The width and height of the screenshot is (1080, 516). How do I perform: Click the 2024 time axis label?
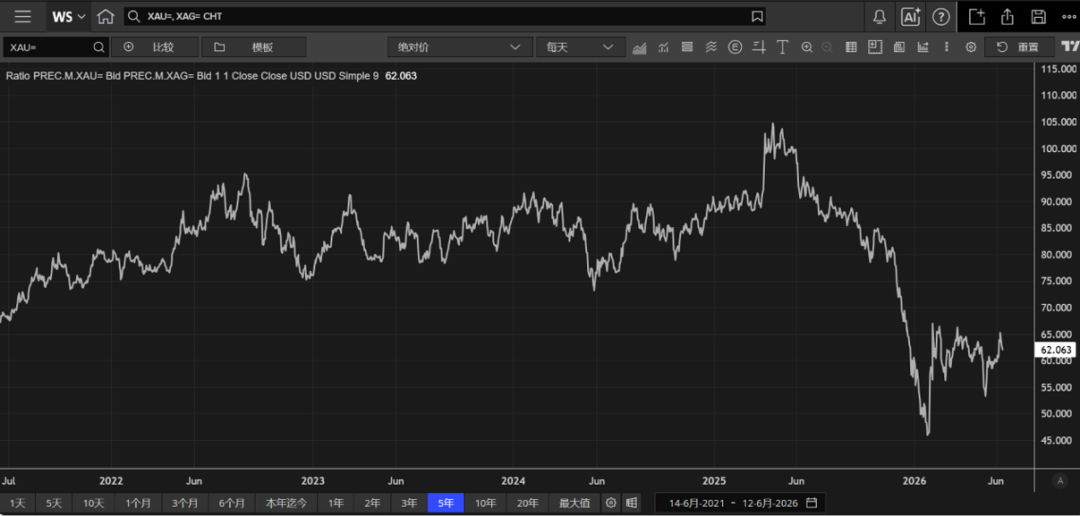point(512,480)
